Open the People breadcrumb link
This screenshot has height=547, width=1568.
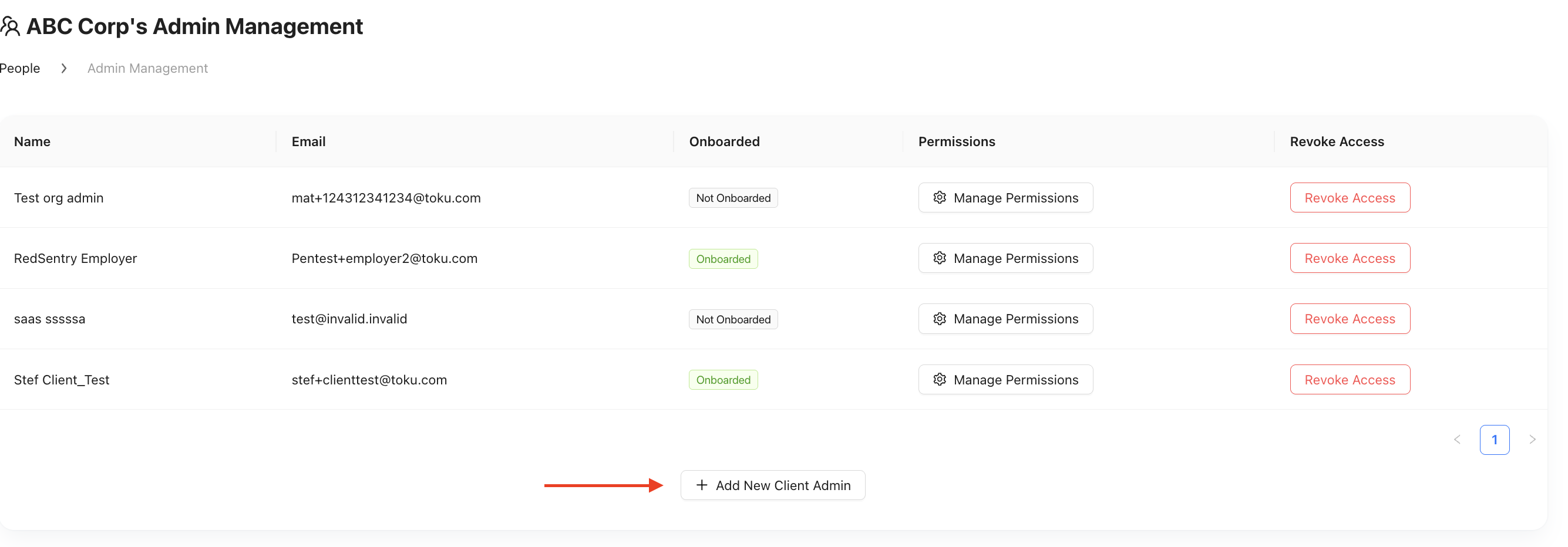(20, 68)
